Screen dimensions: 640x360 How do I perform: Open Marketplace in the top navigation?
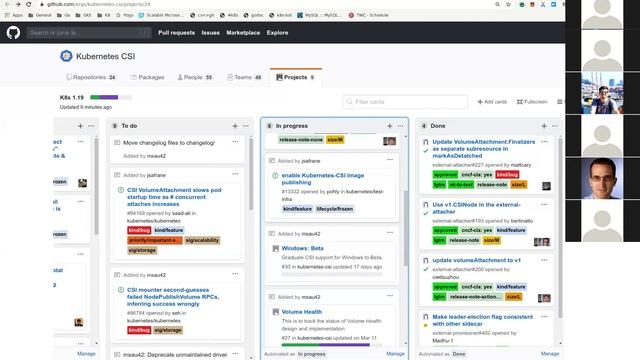(243, 33)
